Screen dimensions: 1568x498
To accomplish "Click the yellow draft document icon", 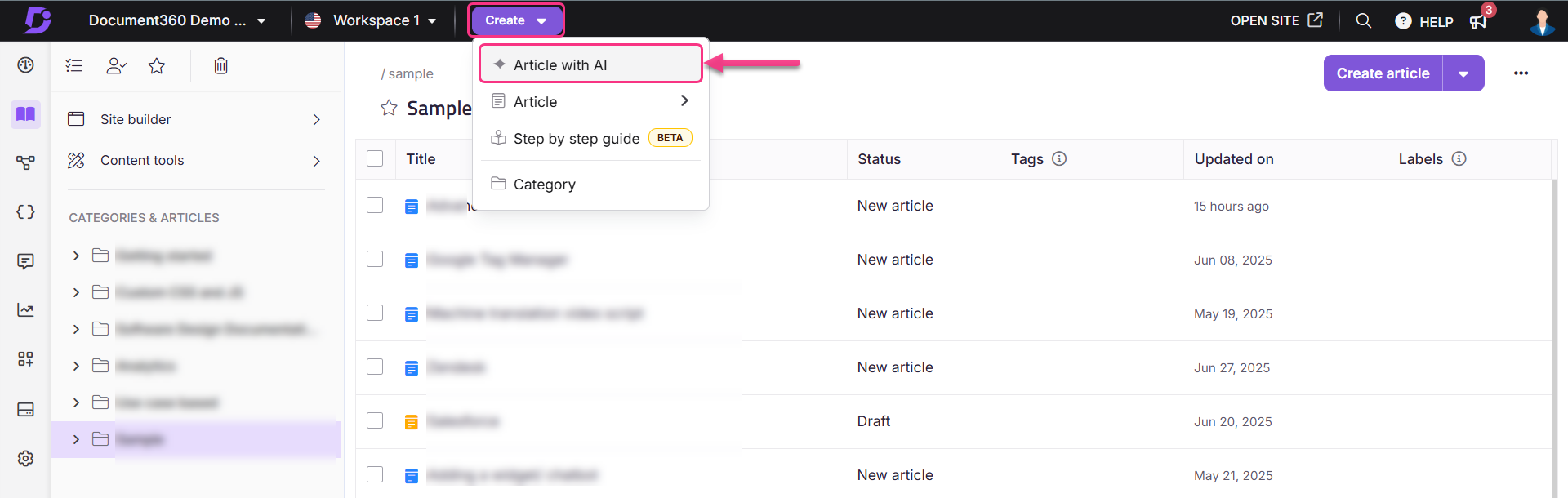I will click(412, 422).
